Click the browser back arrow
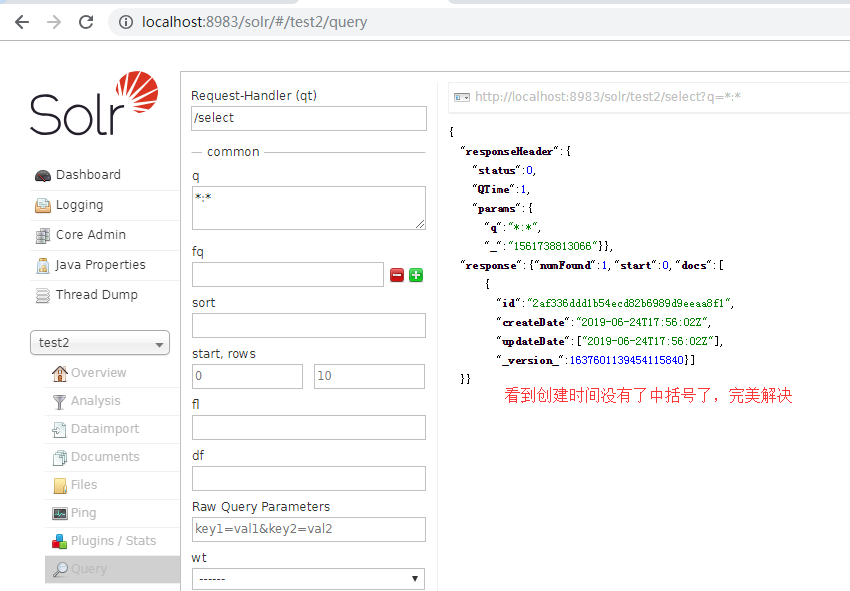The height and width of the screenshot is (591, 850). [x=22, y=22]
